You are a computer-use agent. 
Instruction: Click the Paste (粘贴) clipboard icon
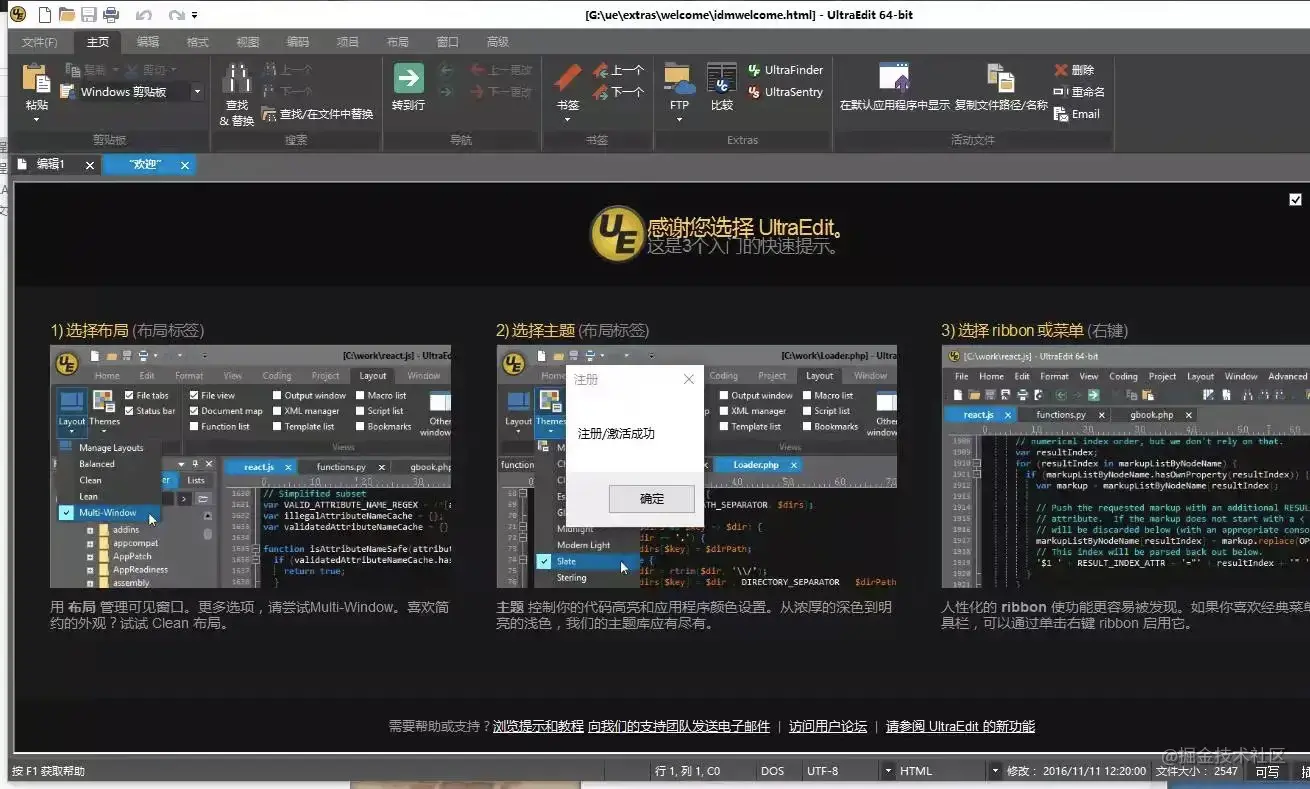36,79
